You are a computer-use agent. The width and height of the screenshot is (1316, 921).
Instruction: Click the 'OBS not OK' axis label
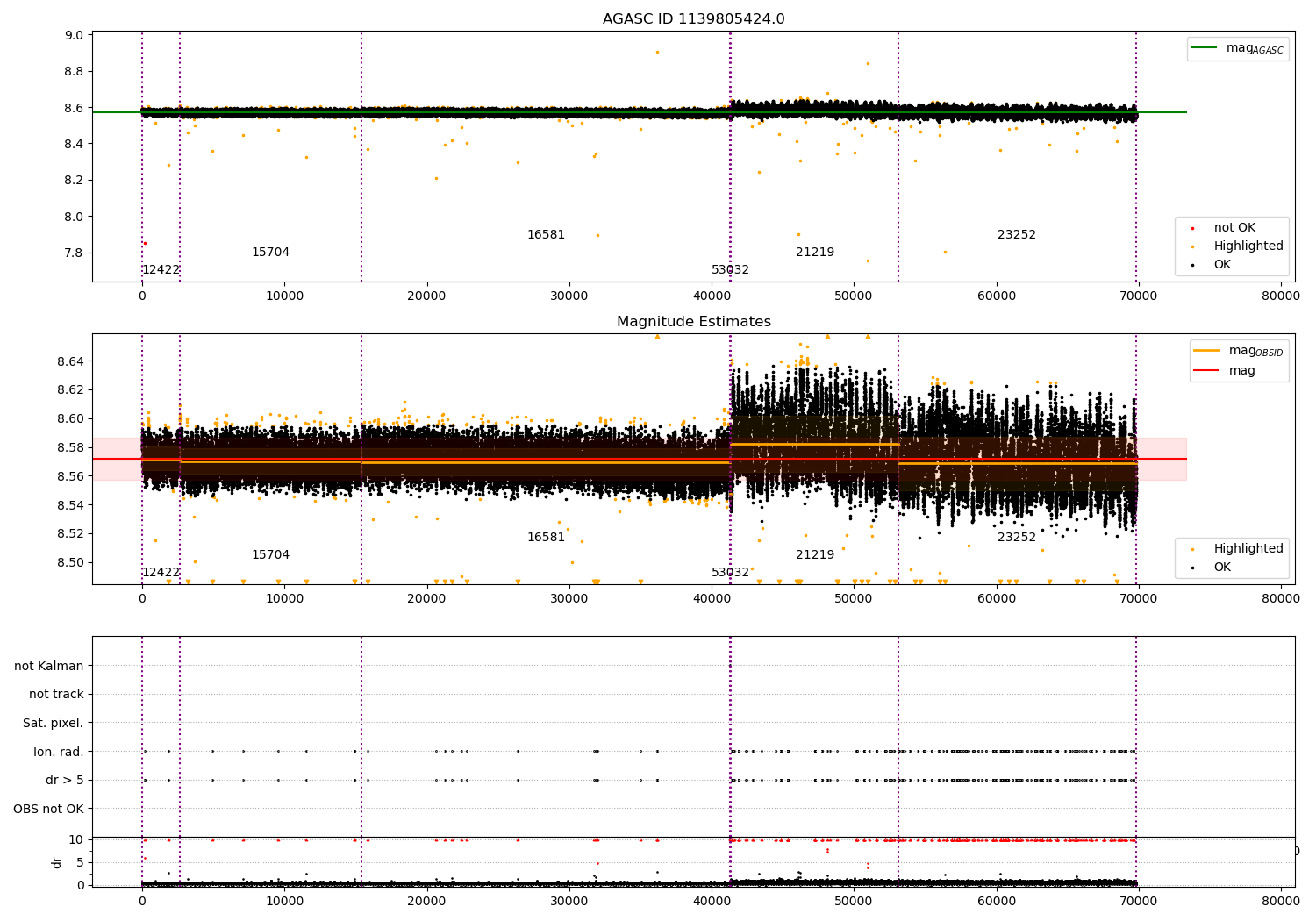click(x=49, y=809)
